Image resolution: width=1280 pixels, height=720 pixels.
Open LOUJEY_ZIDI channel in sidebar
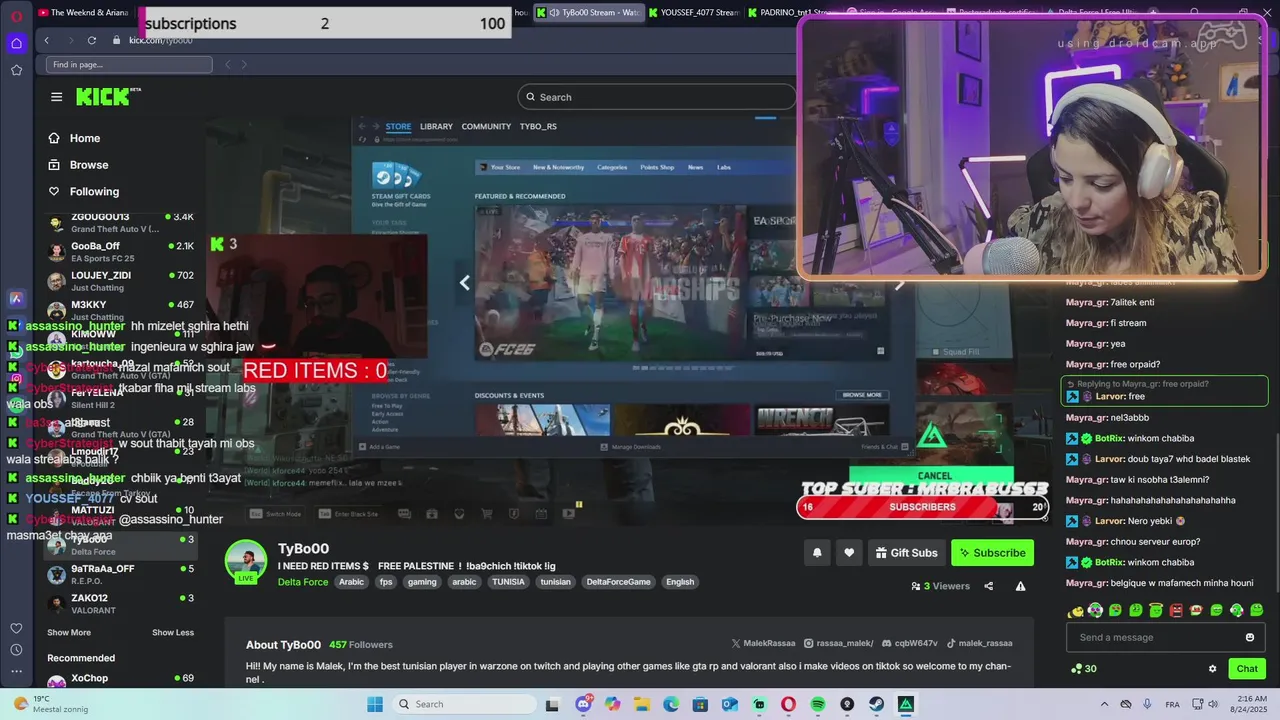[120, 281]
